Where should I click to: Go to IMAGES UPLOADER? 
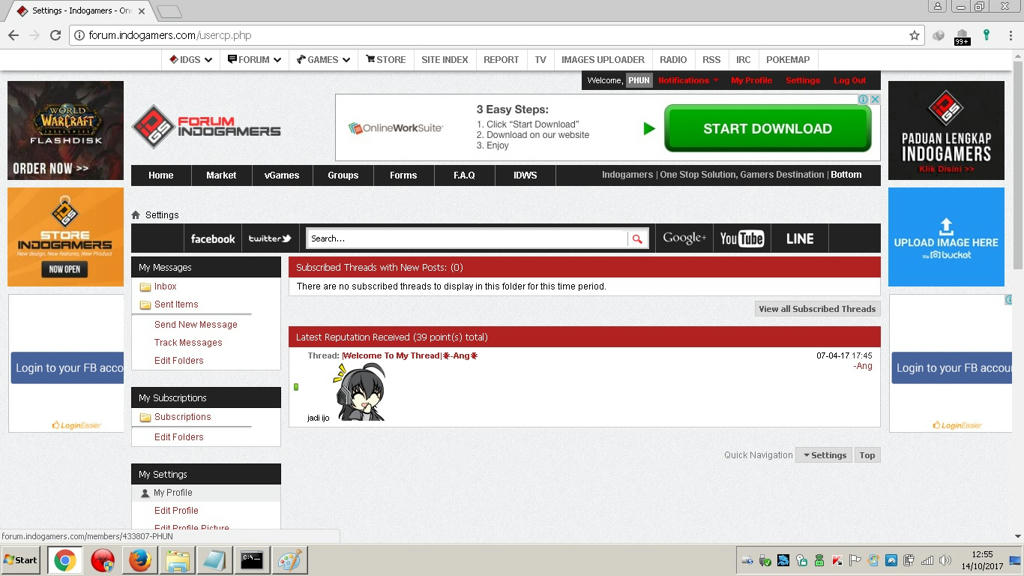[603, 59]
